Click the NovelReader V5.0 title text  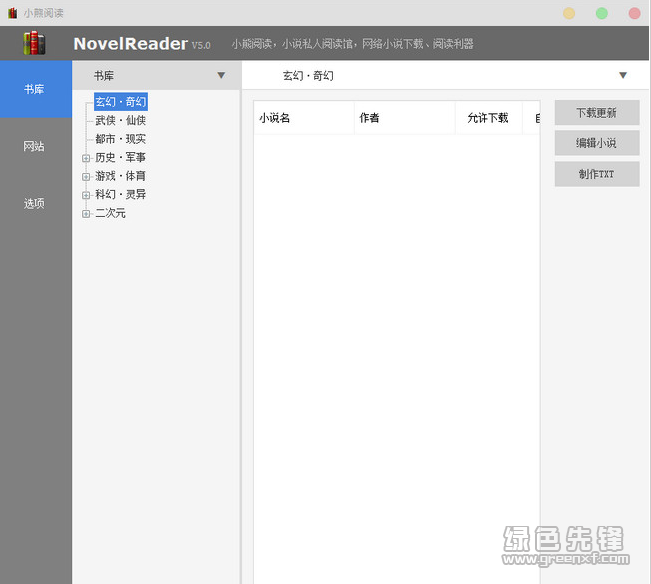pos(142,44)
